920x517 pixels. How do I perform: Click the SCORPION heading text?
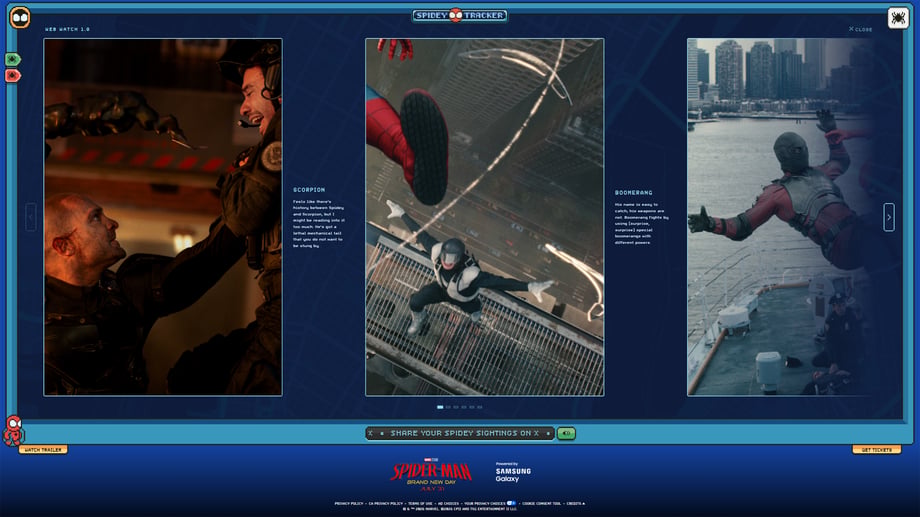tap(309, 190)
